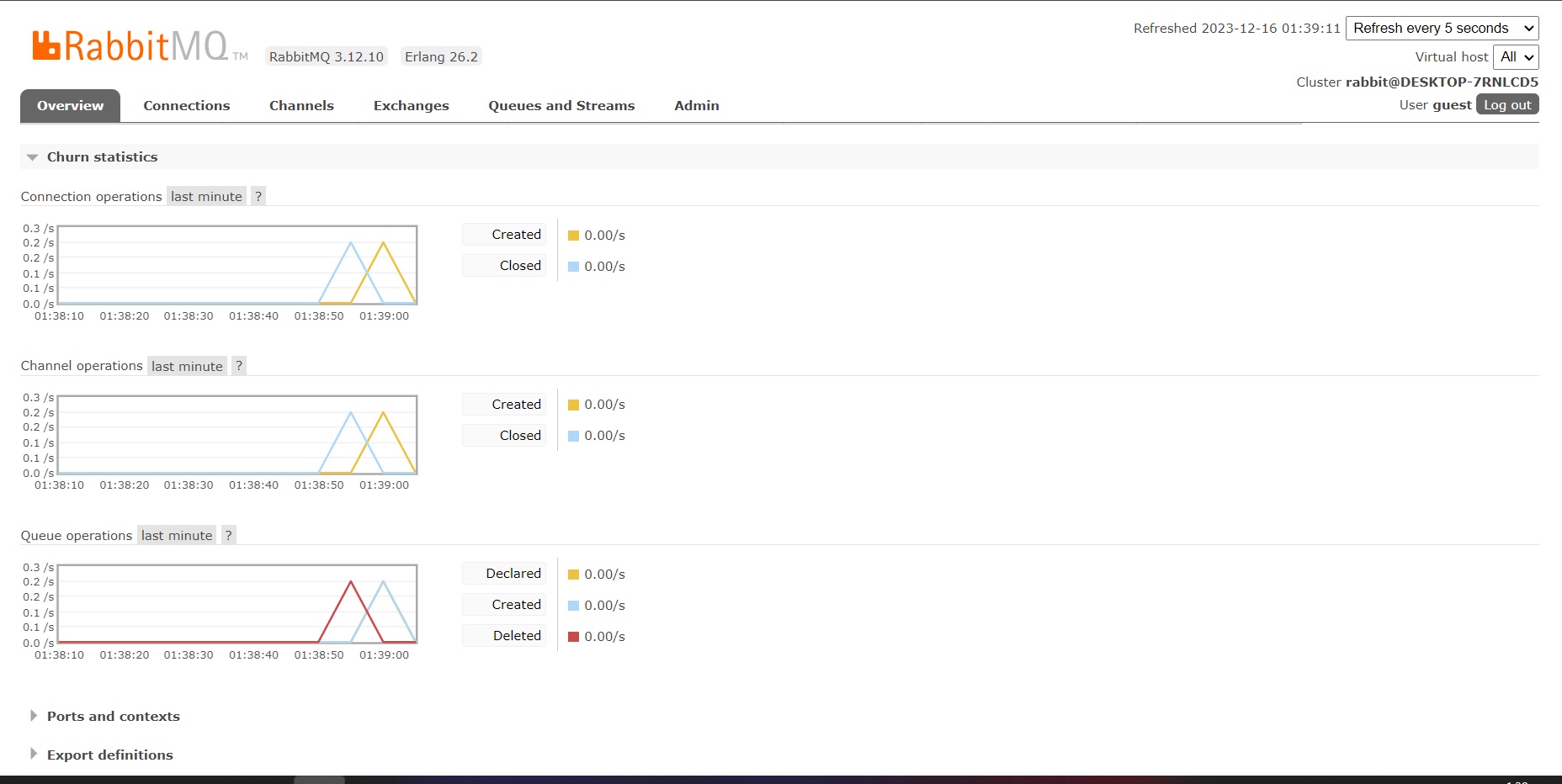Viewport: 1562px width, 784px height.
Task: Click red Deleted swatch for queues
Action: click(x=573, y=637)
